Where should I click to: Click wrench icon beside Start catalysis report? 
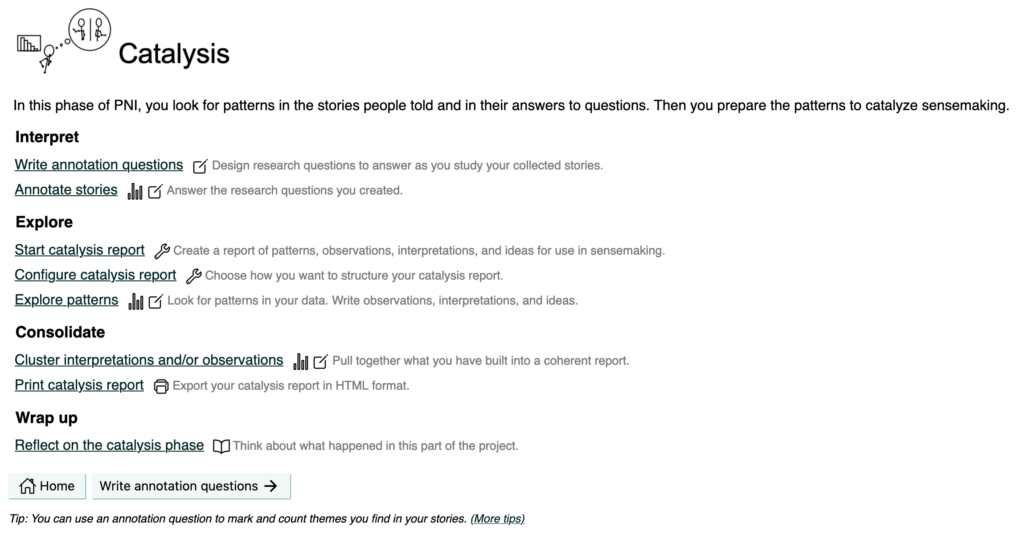162,251
